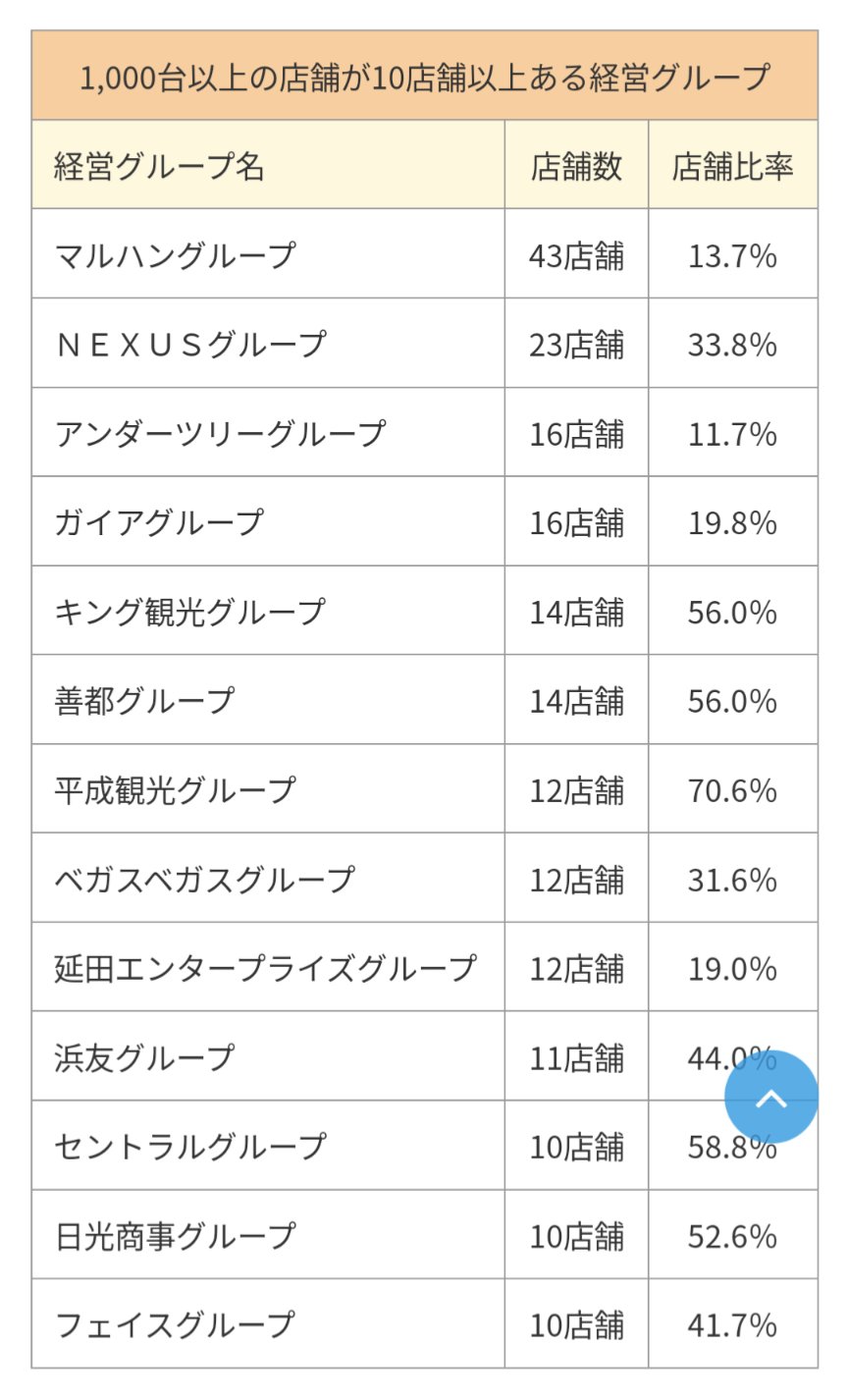Click the 43店舗 count cell
The height and width of the screenshot is (1400, 848).
(x=577, y=254)
